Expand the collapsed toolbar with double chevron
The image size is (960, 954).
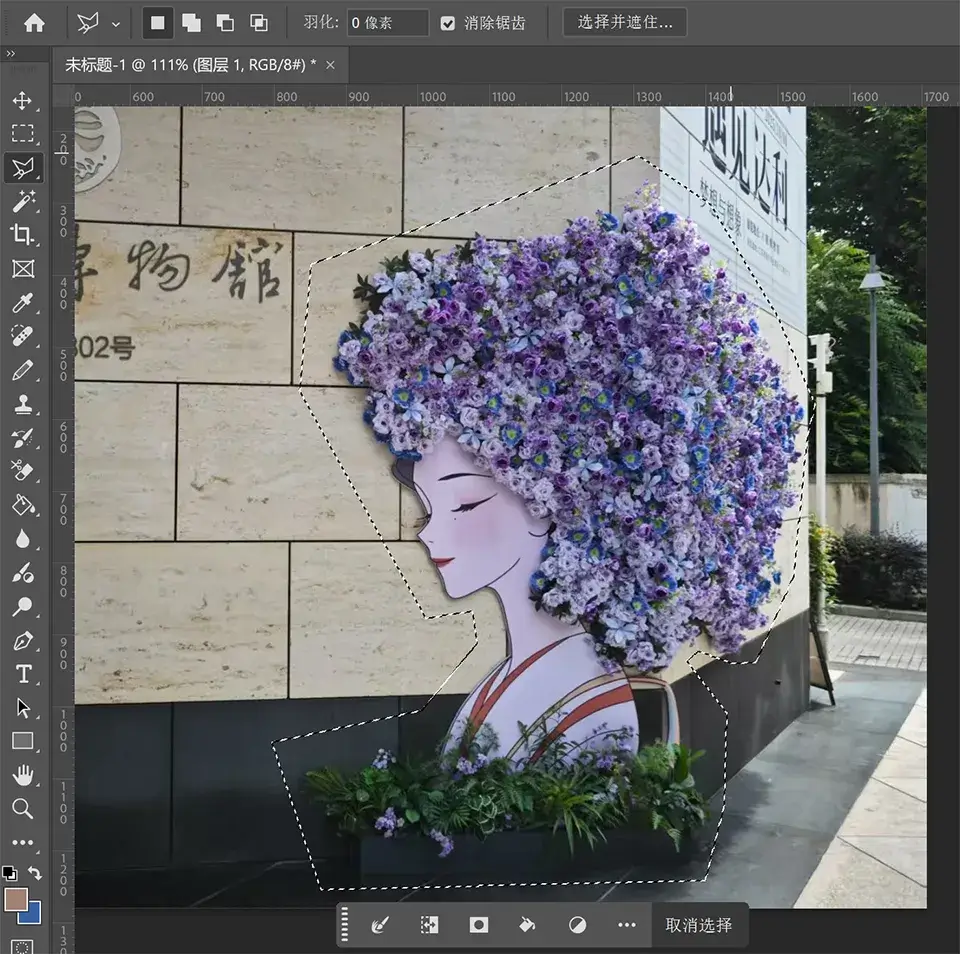point(10,53)
